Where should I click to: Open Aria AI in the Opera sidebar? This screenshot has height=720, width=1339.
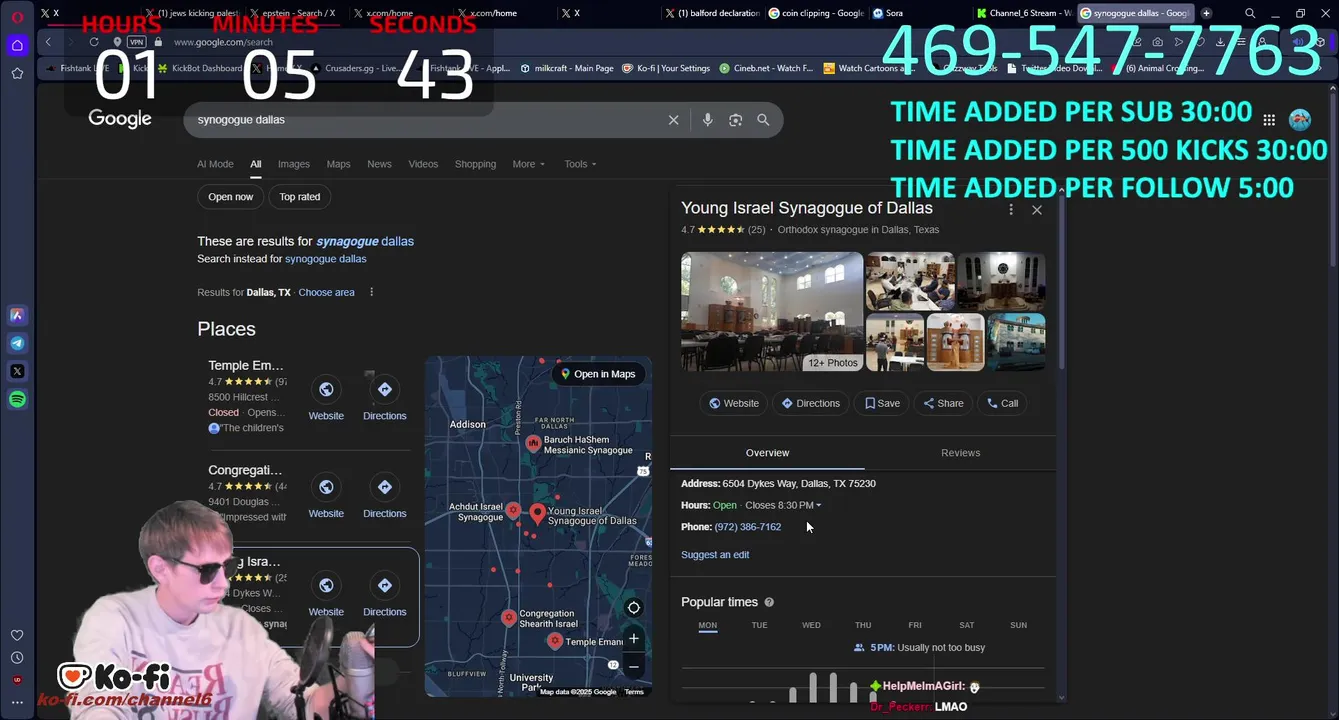(17, 315)
